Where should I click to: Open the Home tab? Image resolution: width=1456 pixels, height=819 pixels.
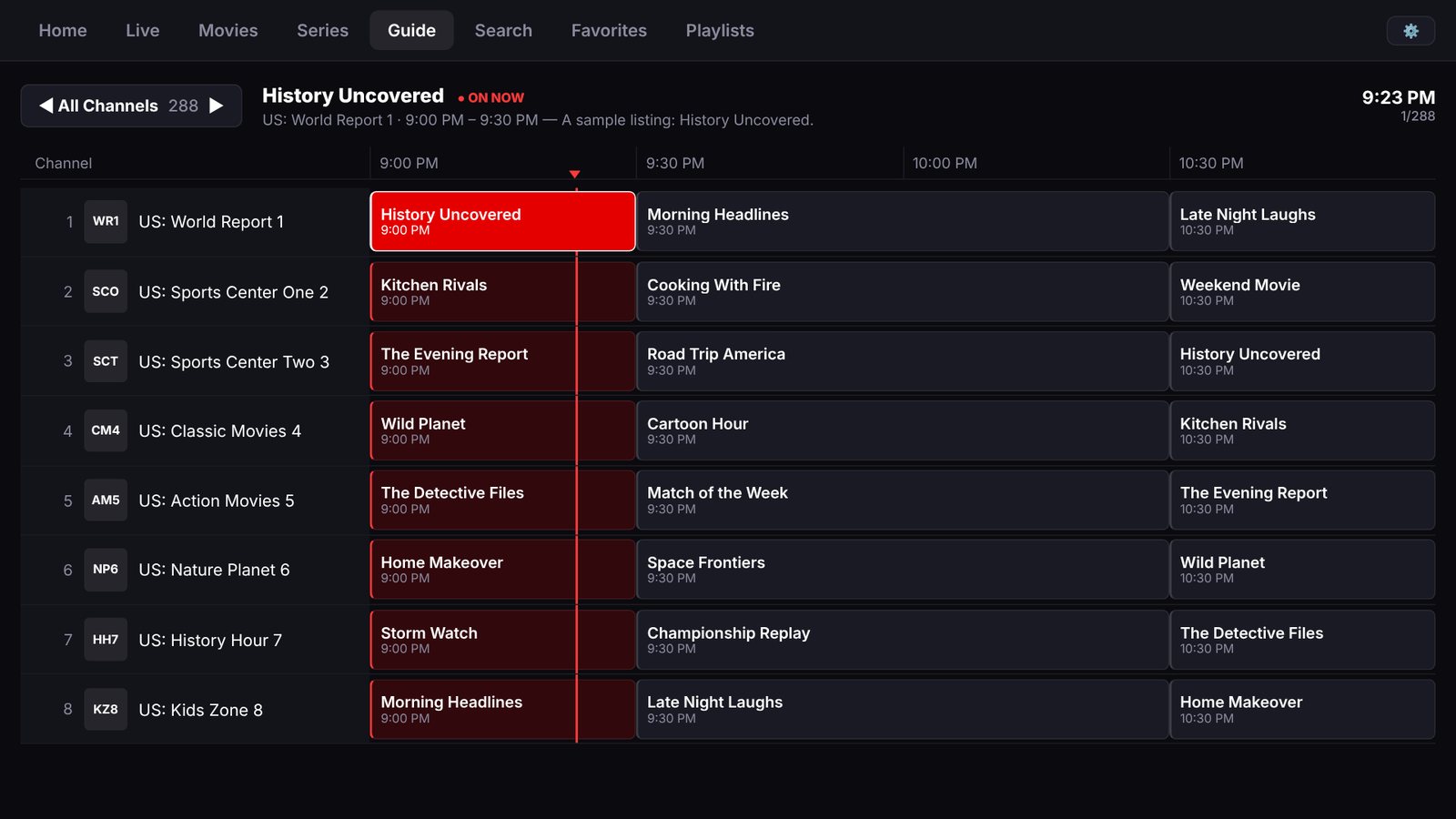[63, 31]
